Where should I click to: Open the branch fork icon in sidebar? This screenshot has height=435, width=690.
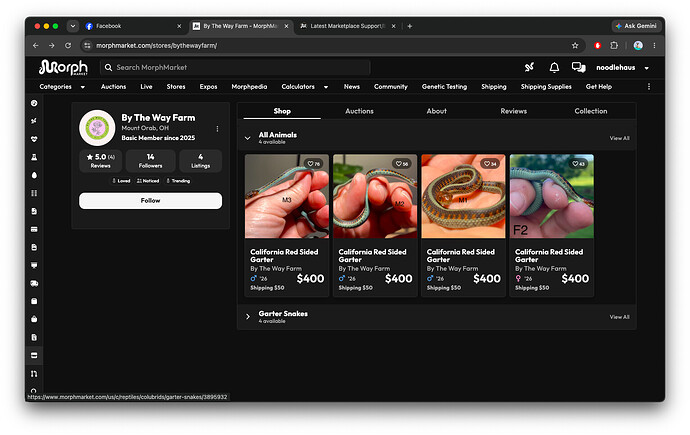pyautogui.click(x=34, y=373)
